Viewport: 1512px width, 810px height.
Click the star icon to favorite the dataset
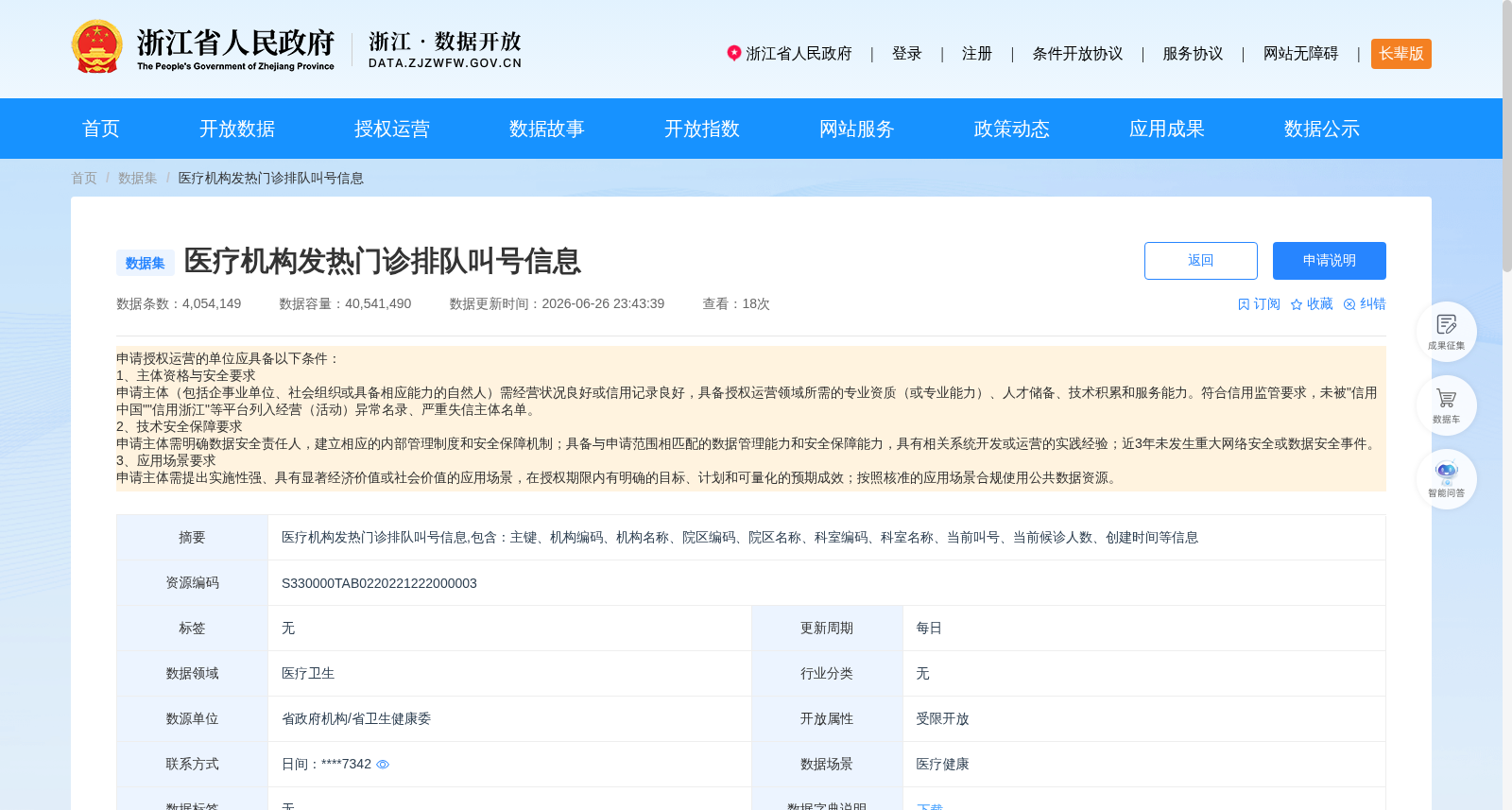tap(1297, 304)
